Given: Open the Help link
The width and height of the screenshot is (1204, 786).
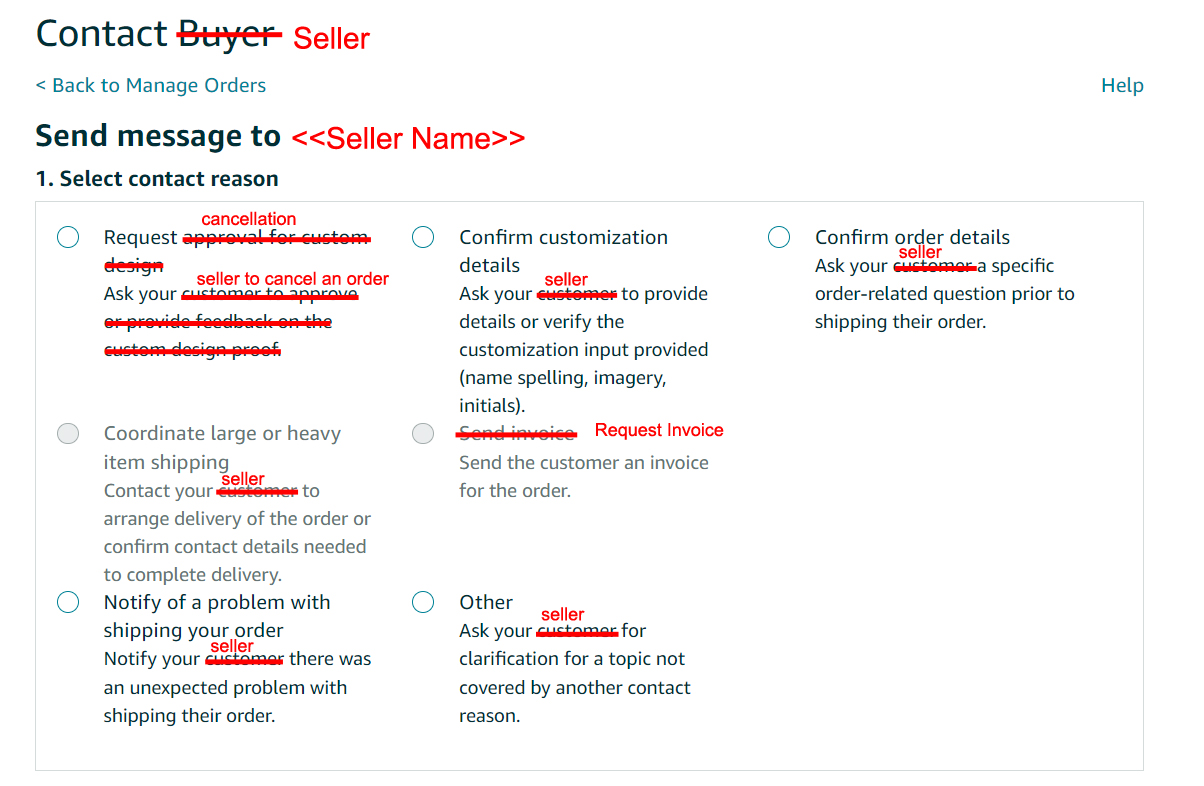Looking at the screenshot, I should point(1122,86).
